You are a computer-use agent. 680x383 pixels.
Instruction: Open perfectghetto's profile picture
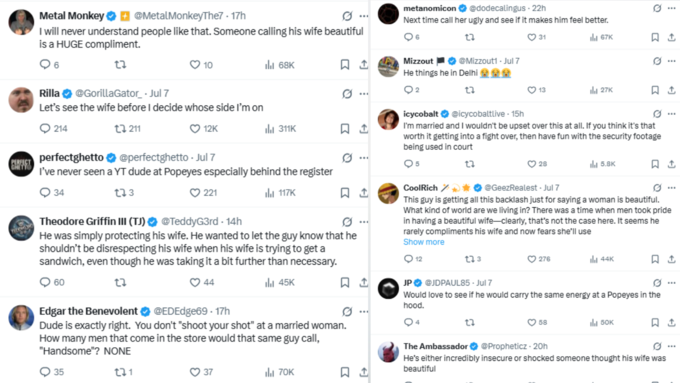point(21,164)
